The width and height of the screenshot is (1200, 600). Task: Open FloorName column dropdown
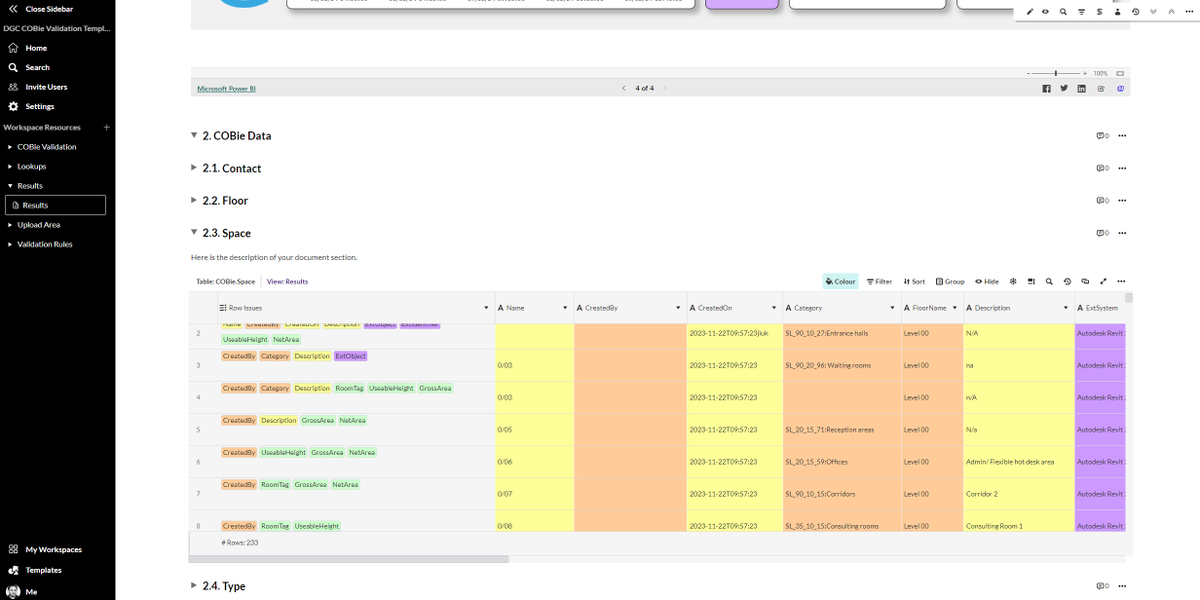(955, 308)
